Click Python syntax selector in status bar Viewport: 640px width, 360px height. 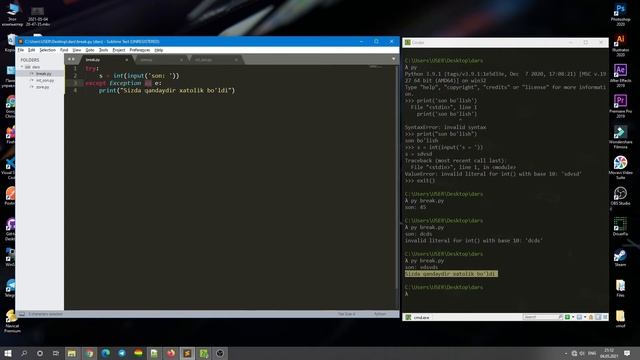(x=380, y=314)
